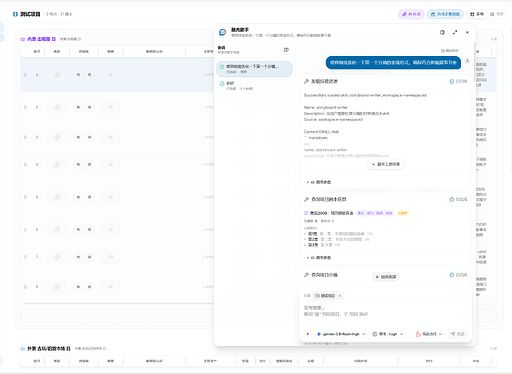Click the blue user message bubble
This screenshot has width=512, height=374.
point(393,63)
